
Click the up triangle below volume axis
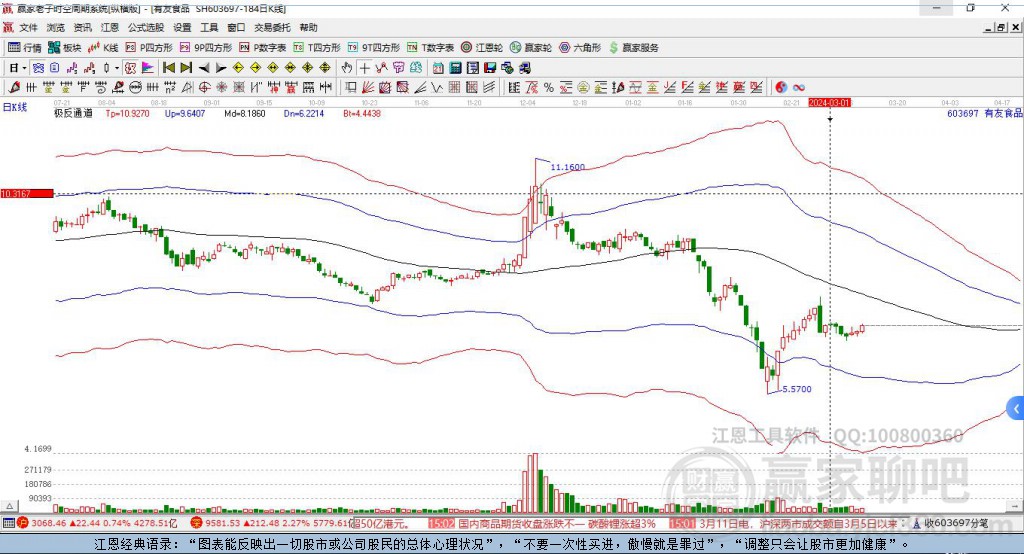point(9,506)
